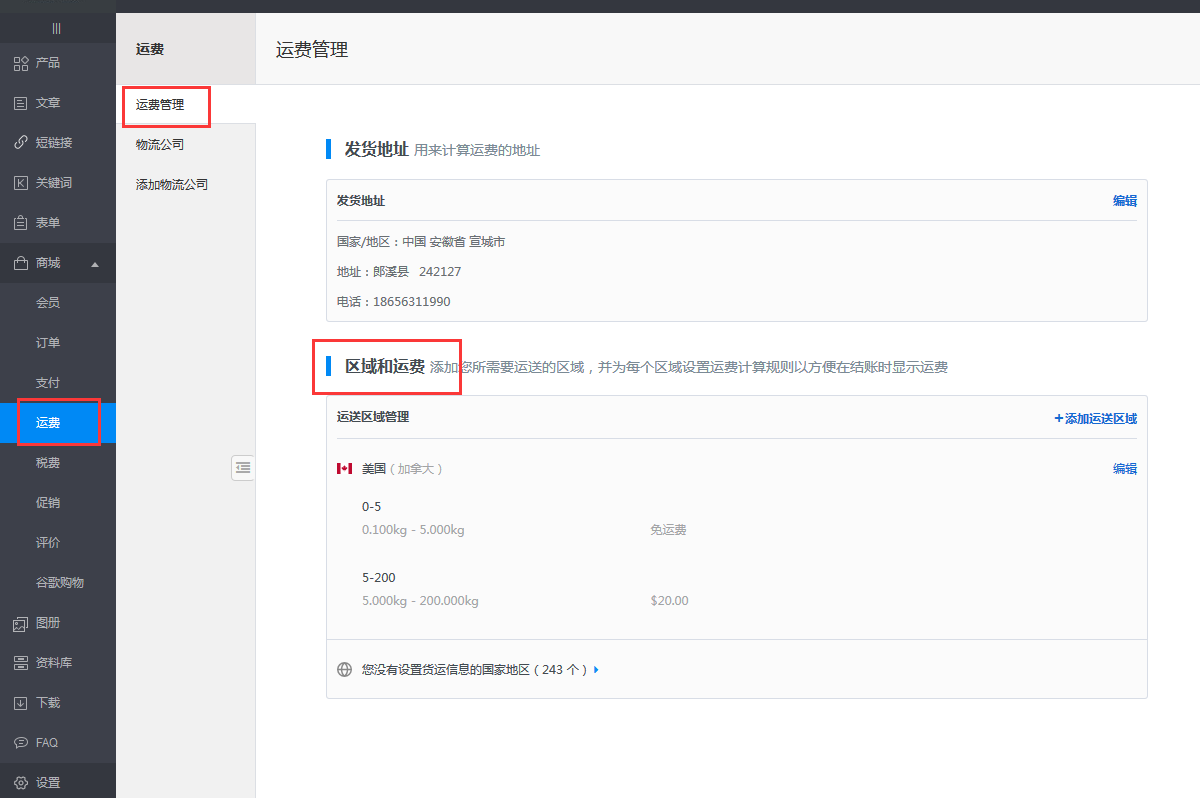Edit the 发货地址 shipping address
Screen dimensions: 1200x798
pyautogui.click(x=1125, y=200)
